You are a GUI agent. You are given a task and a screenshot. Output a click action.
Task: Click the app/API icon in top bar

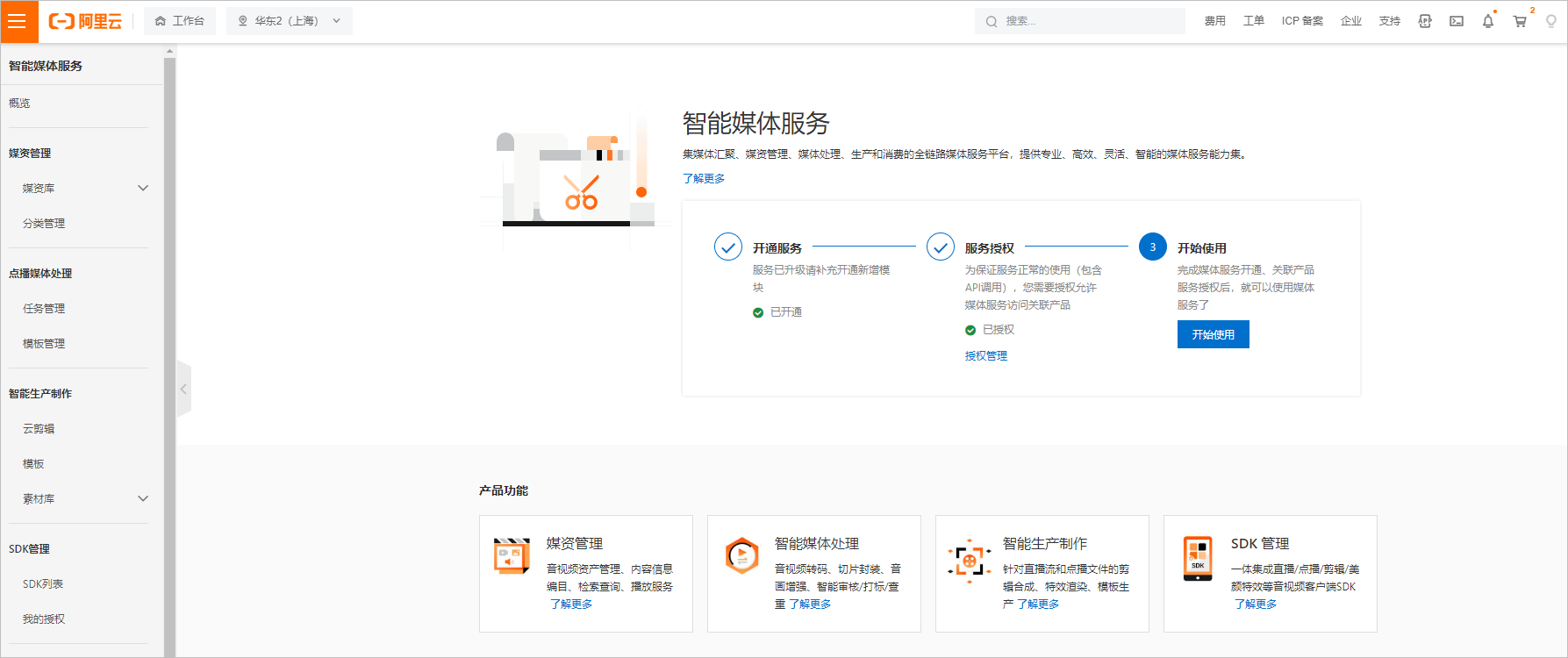[1425, 21]
